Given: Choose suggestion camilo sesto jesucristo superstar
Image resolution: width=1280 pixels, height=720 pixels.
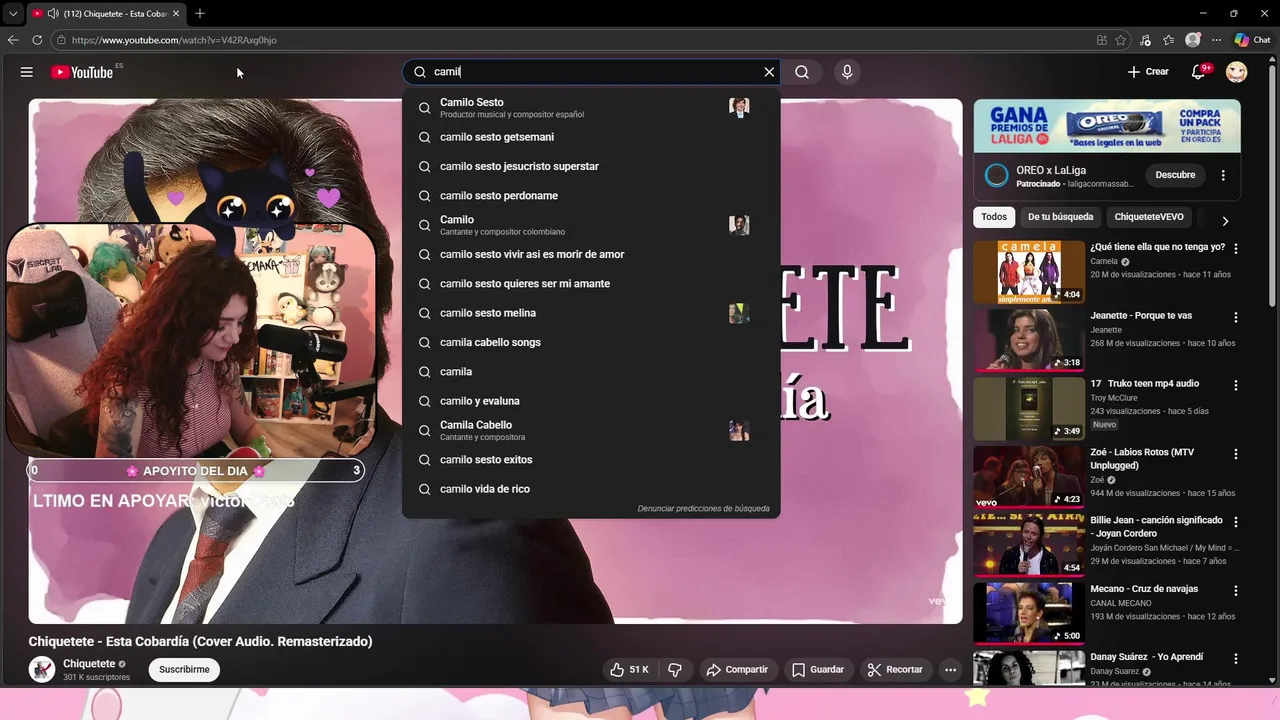Looking at the screenshot, I should [591, 166].
